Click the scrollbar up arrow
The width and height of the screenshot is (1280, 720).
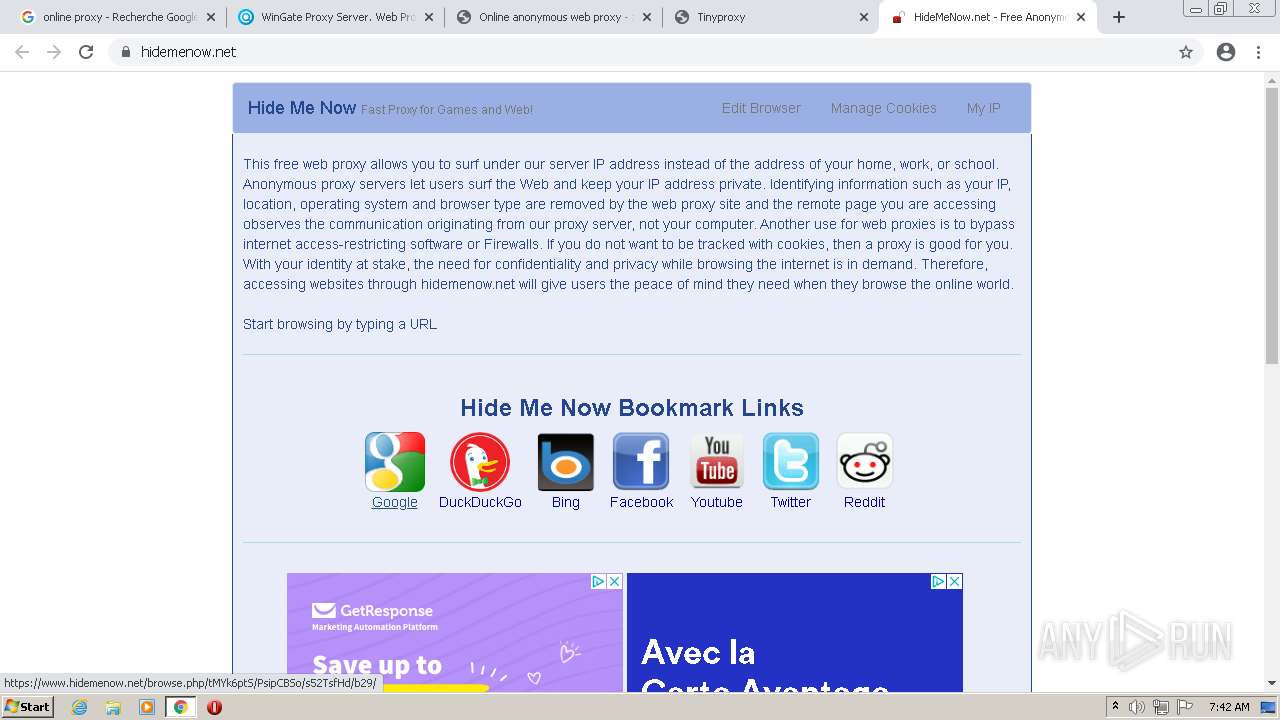click(1272, 80)
